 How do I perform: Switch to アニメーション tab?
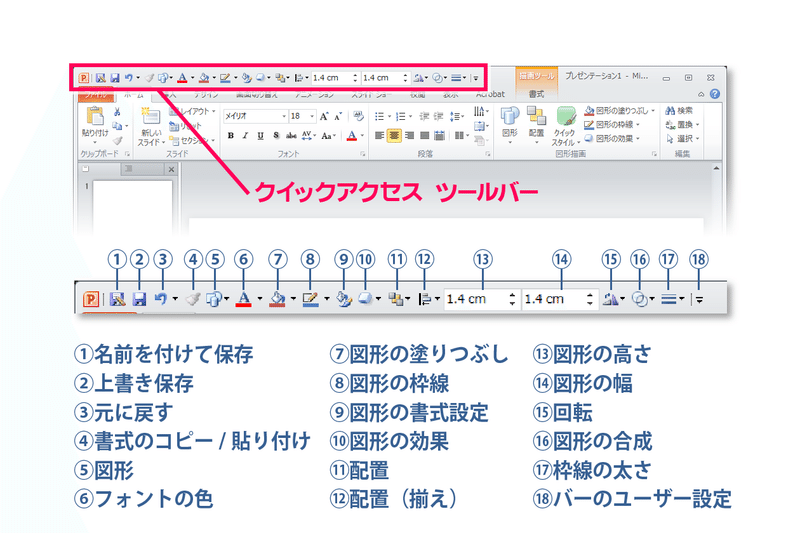pyautogui.click(x=314, y=95)
